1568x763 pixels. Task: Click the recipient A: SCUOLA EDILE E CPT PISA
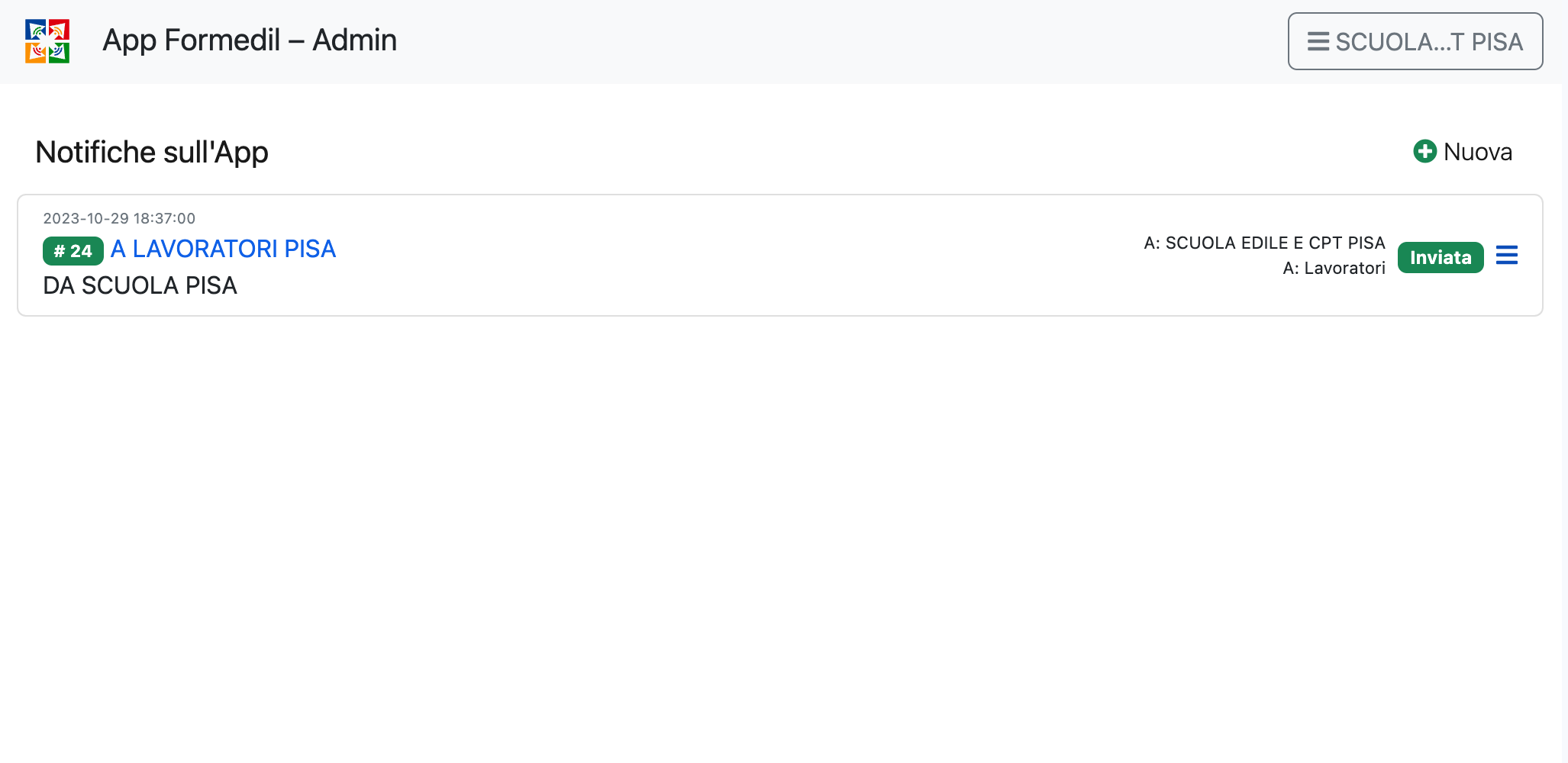pyautogui.click(x=1264, y=243)
